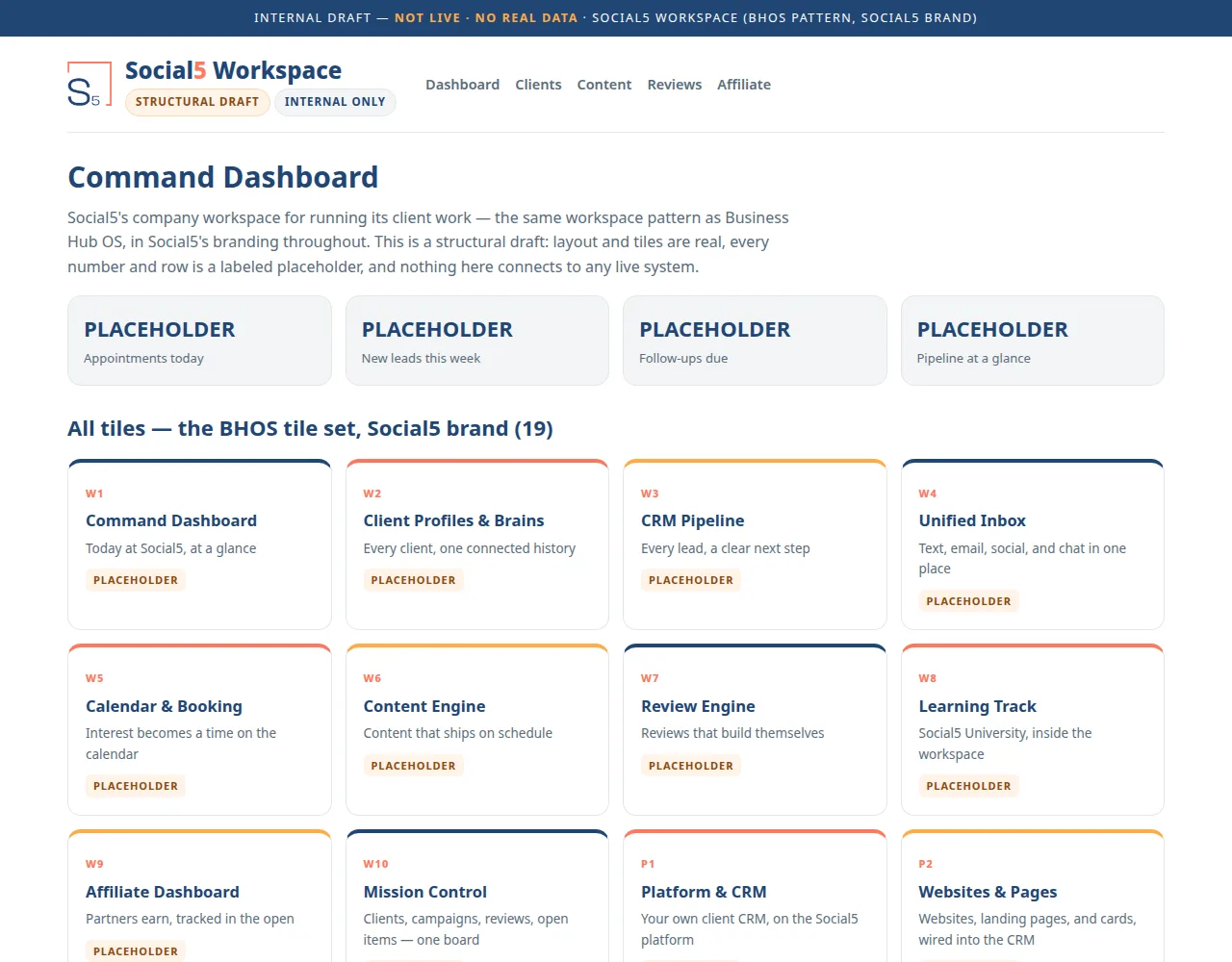Click the P1 tile code label
This screenshot has height=962, width=1232.
tap(648, 864)
